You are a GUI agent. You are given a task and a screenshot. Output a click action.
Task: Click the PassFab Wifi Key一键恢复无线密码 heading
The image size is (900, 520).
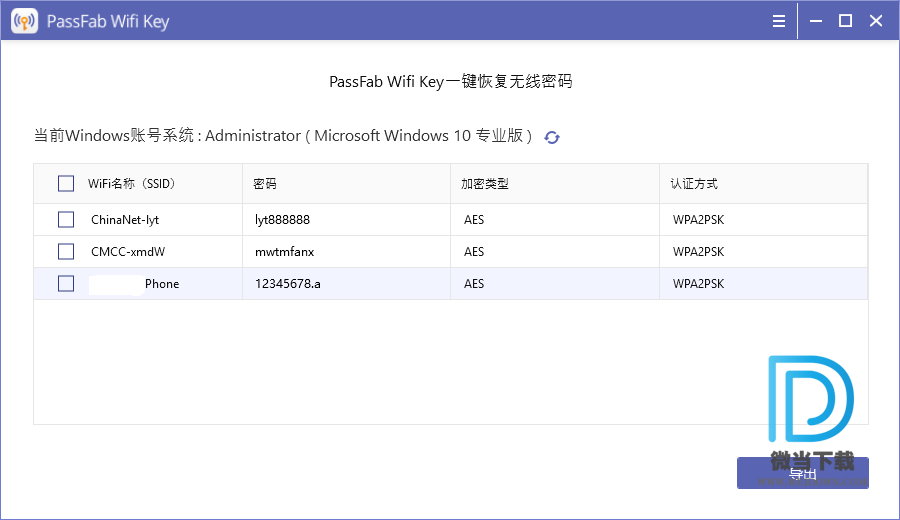[x=451, y=82]
